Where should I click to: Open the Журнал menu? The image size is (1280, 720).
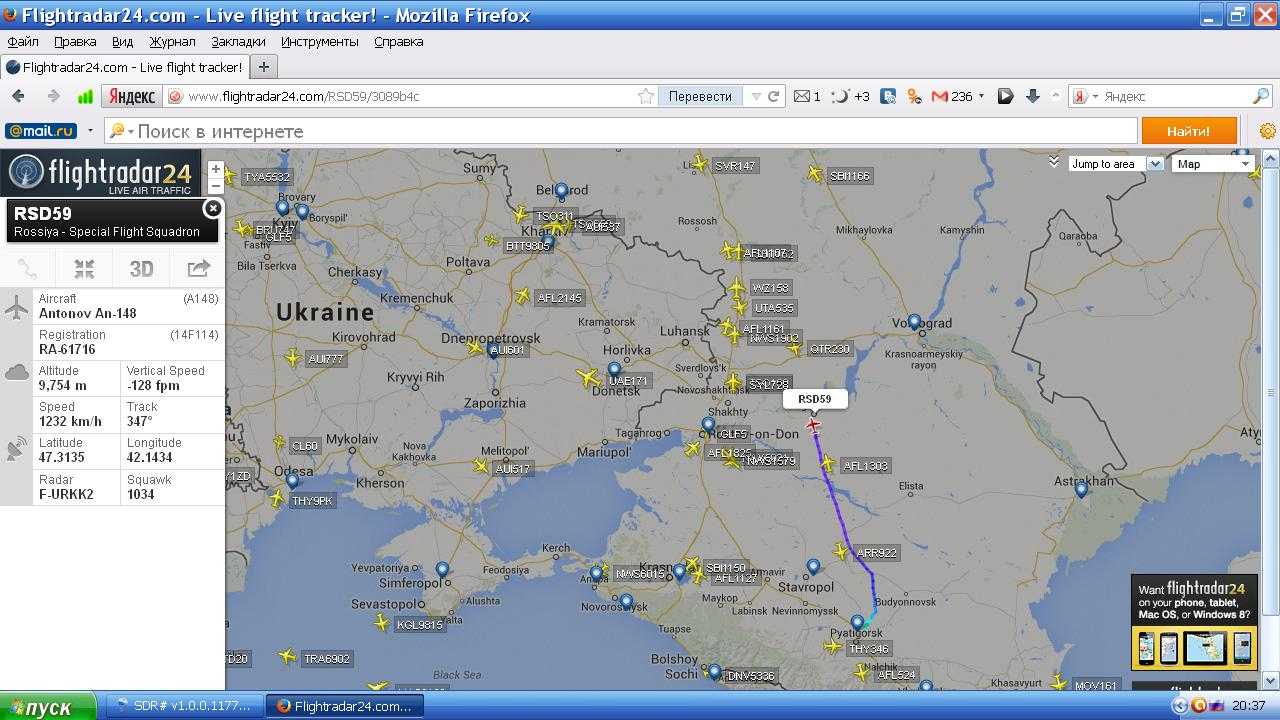click(172, 42)
